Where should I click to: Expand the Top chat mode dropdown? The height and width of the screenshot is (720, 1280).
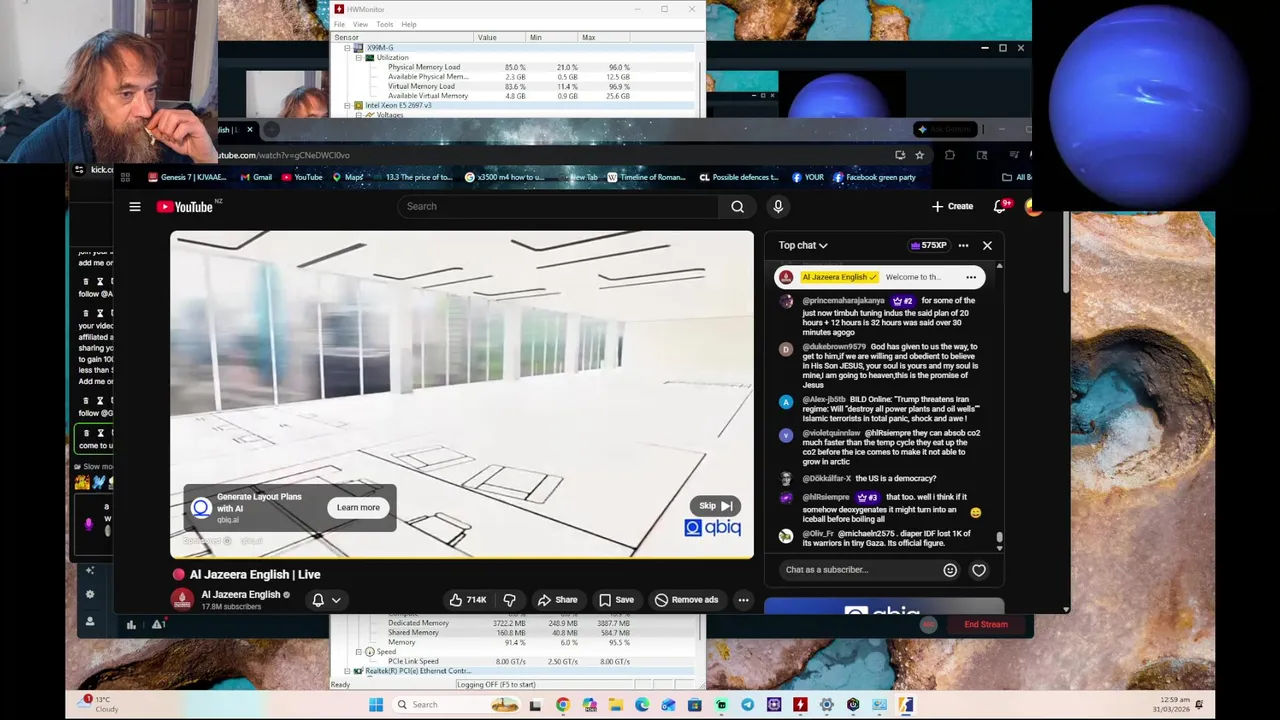803,245
